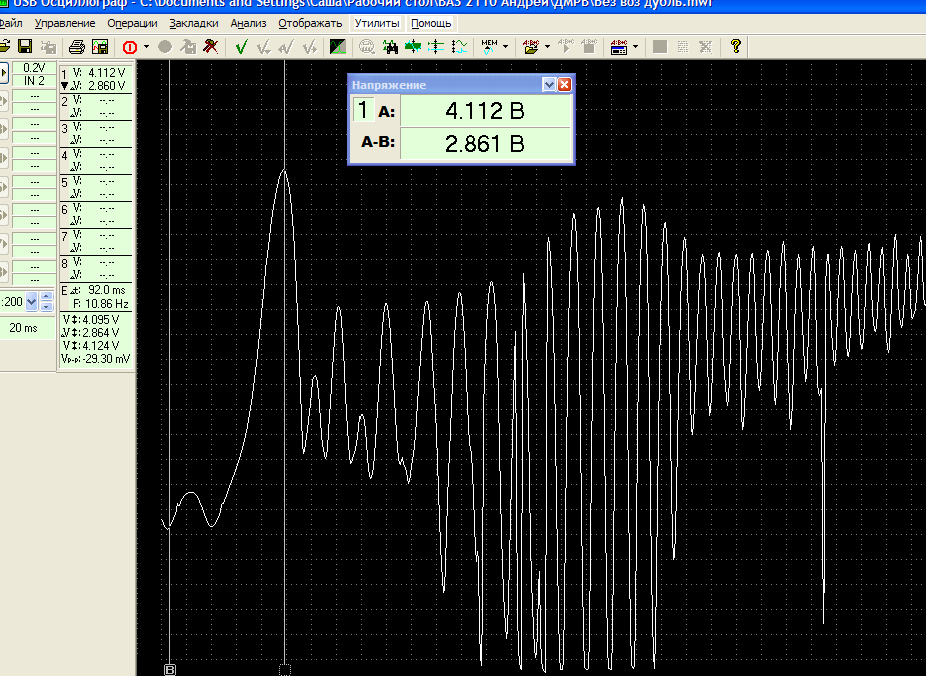Click the IN 2 input label cell
The image size is (926, 676).
pyautogui.click(x=34, y=81)
